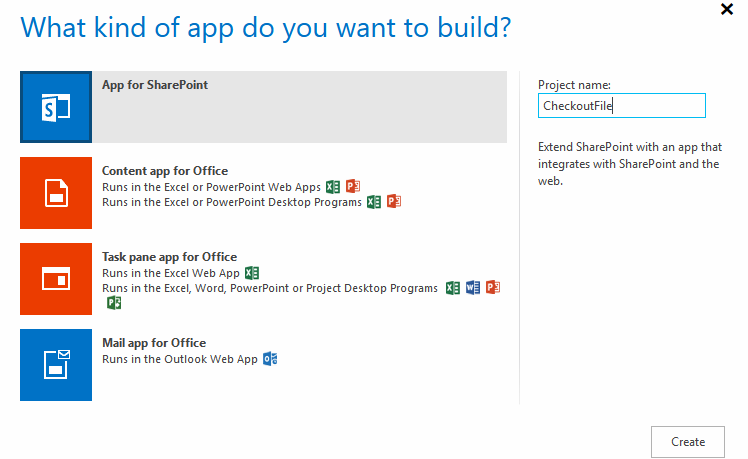
Task: Choose "Content app for Office" option text
Action: coord(165,171)
